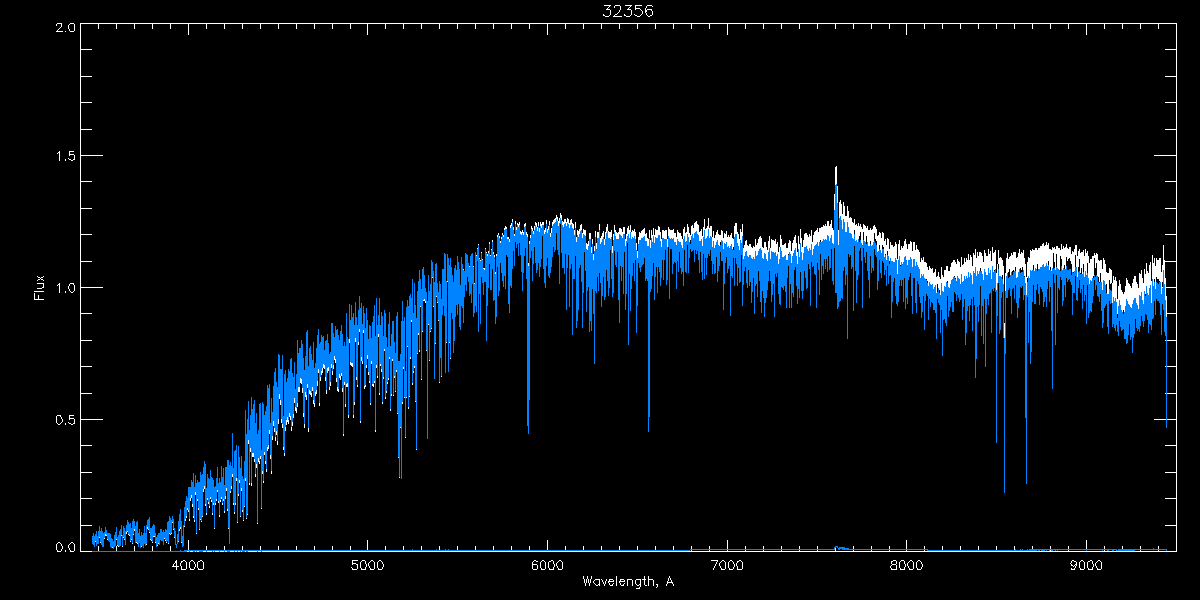Select the 7000 x-axis tick label

coord(727,565)
